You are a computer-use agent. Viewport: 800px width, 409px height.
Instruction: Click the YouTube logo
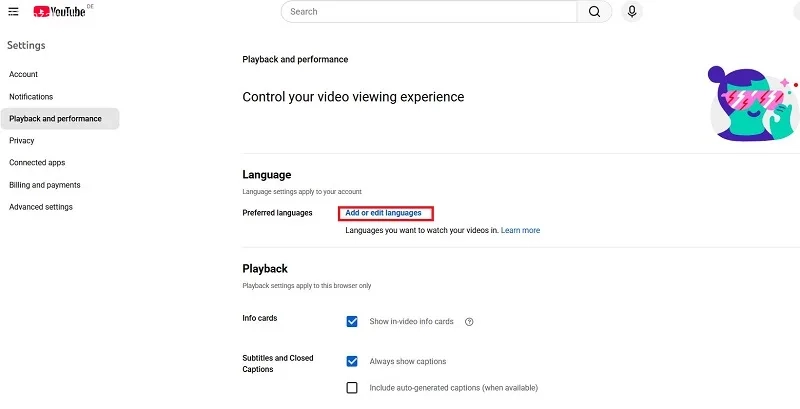pos(60,11)
